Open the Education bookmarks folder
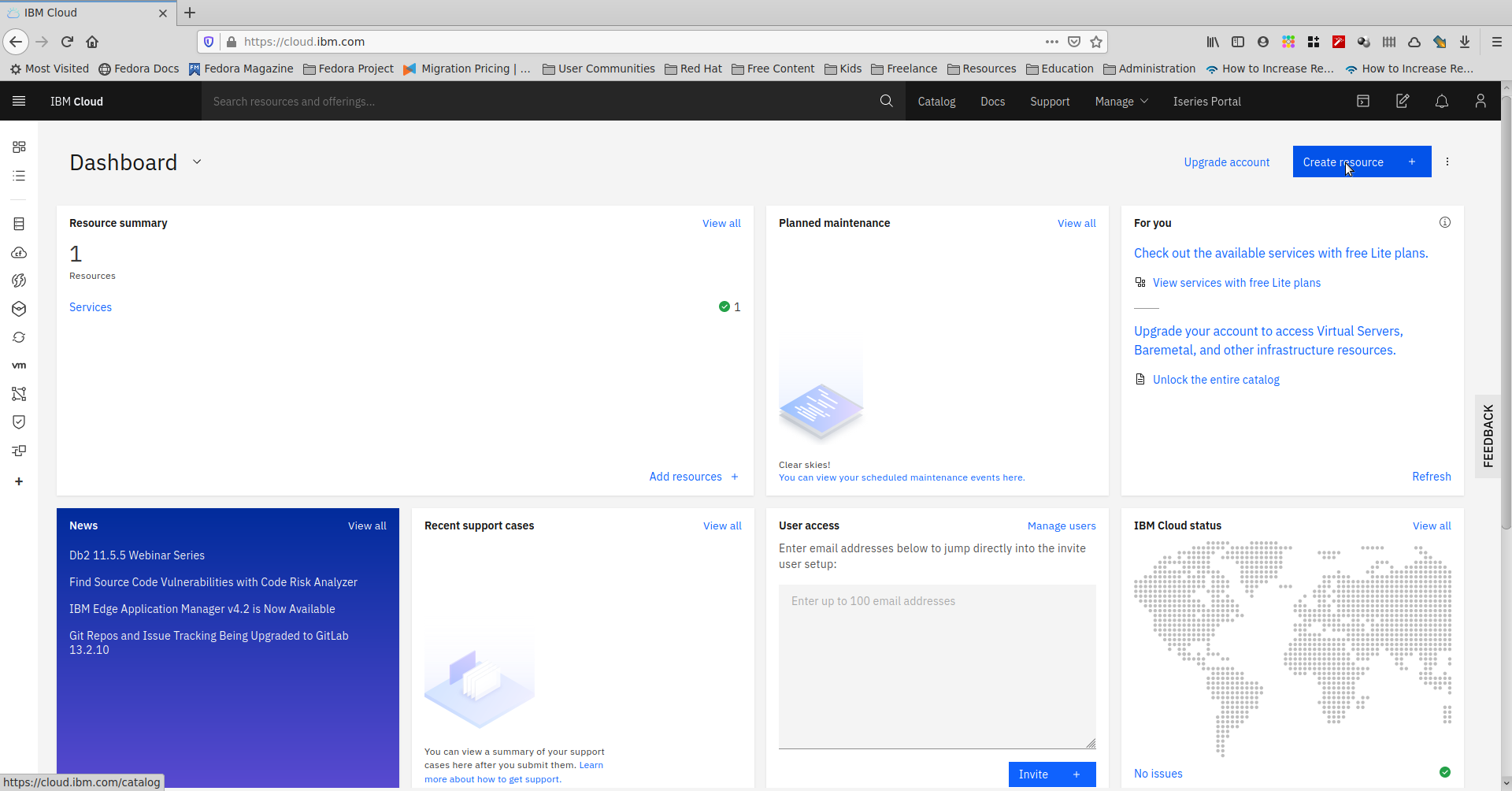This screenshot has height=791, width=1512. (1059, 69)
